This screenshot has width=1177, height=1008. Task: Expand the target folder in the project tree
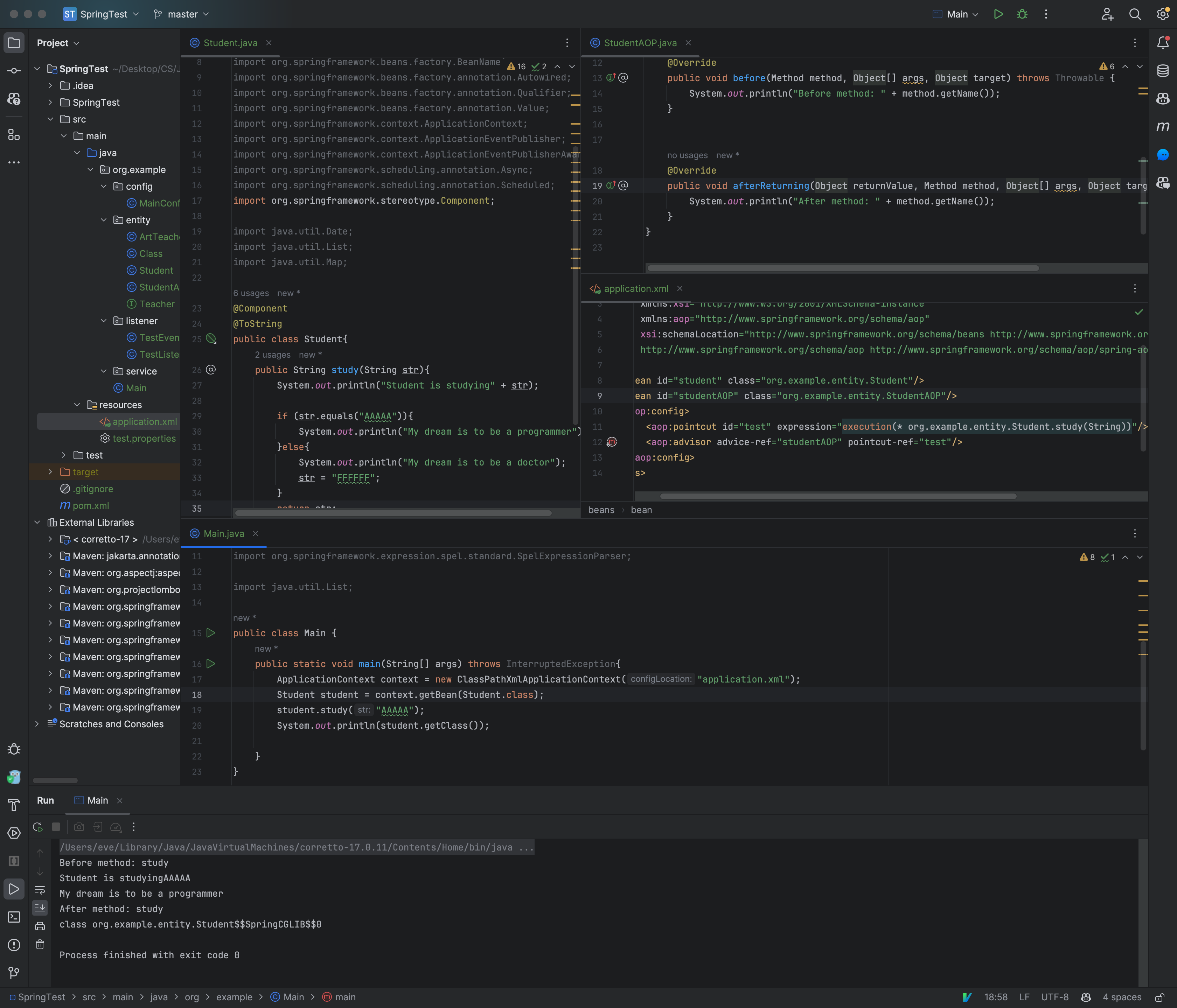pos(50,471)
